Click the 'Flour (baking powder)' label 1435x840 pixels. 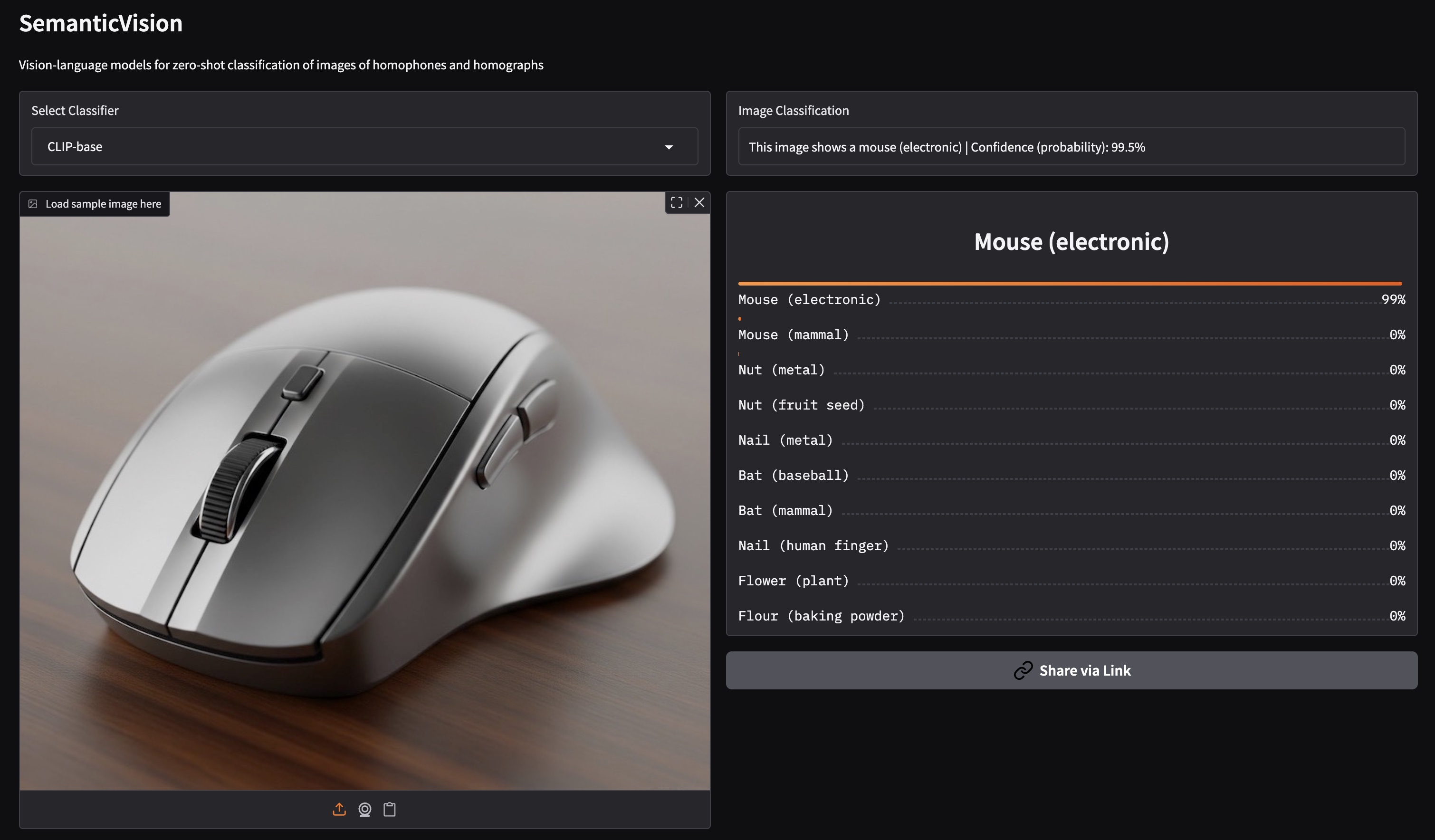(821, 616)
